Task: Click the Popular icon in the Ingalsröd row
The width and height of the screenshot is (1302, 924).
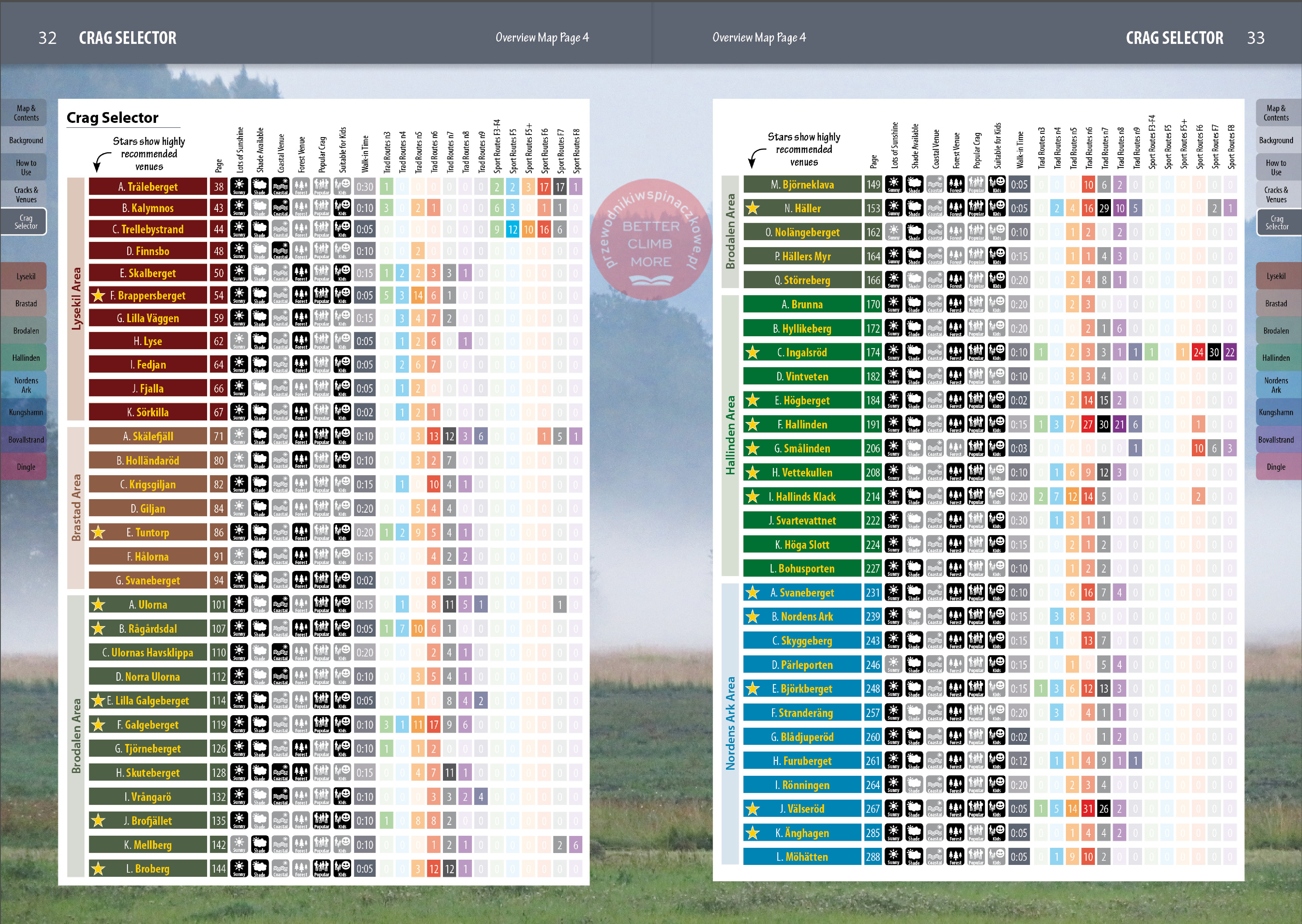Action: click(976, 352)
